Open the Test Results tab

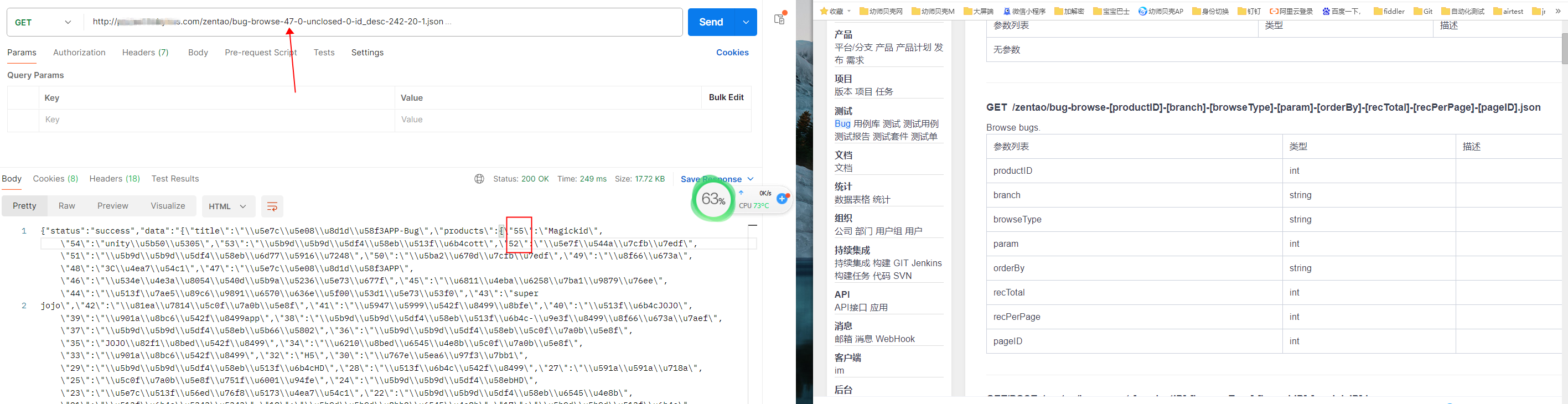tap(175, 179)
